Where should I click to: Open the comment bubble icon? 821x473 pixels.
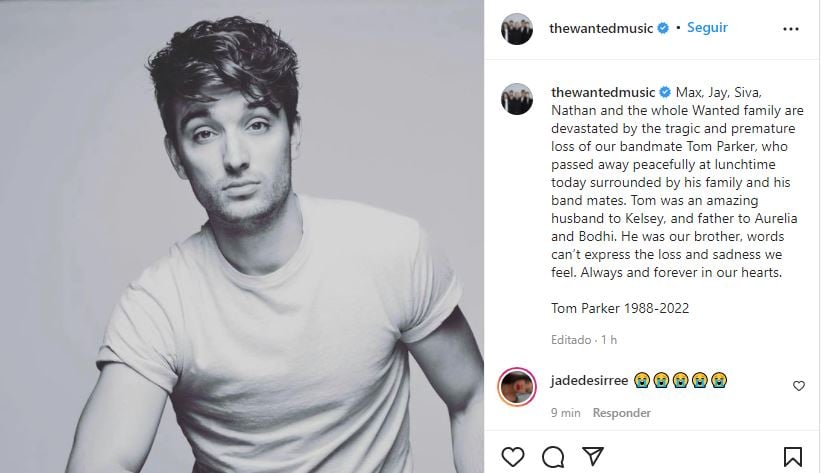pos(553,456)
